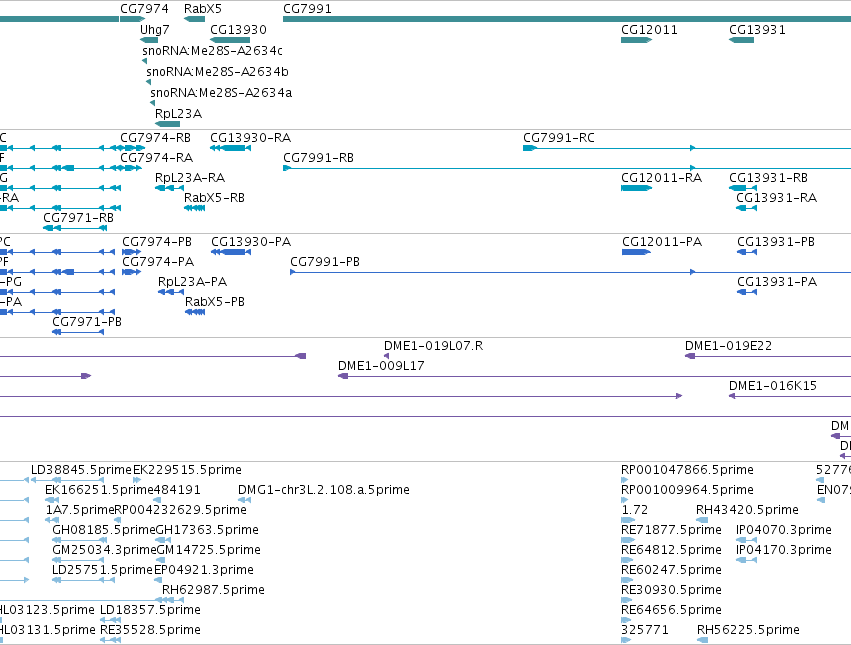Select transcript CG12011-RA
The width and height of the screenshot is (851, 645).
pos(662,178)
